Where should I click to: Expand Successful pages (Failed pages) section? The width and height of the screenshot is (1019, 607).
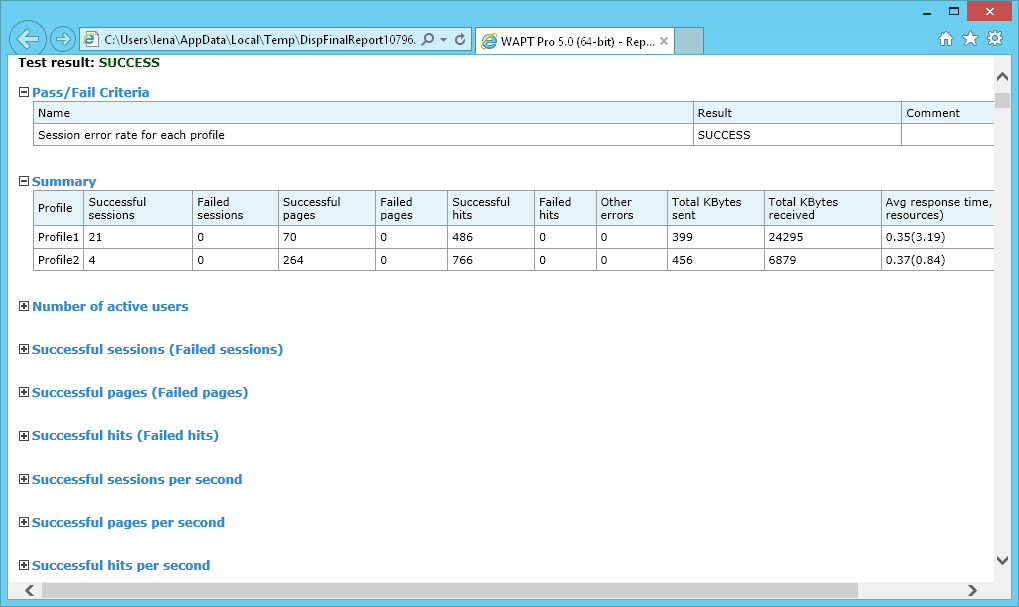[24, 392]
